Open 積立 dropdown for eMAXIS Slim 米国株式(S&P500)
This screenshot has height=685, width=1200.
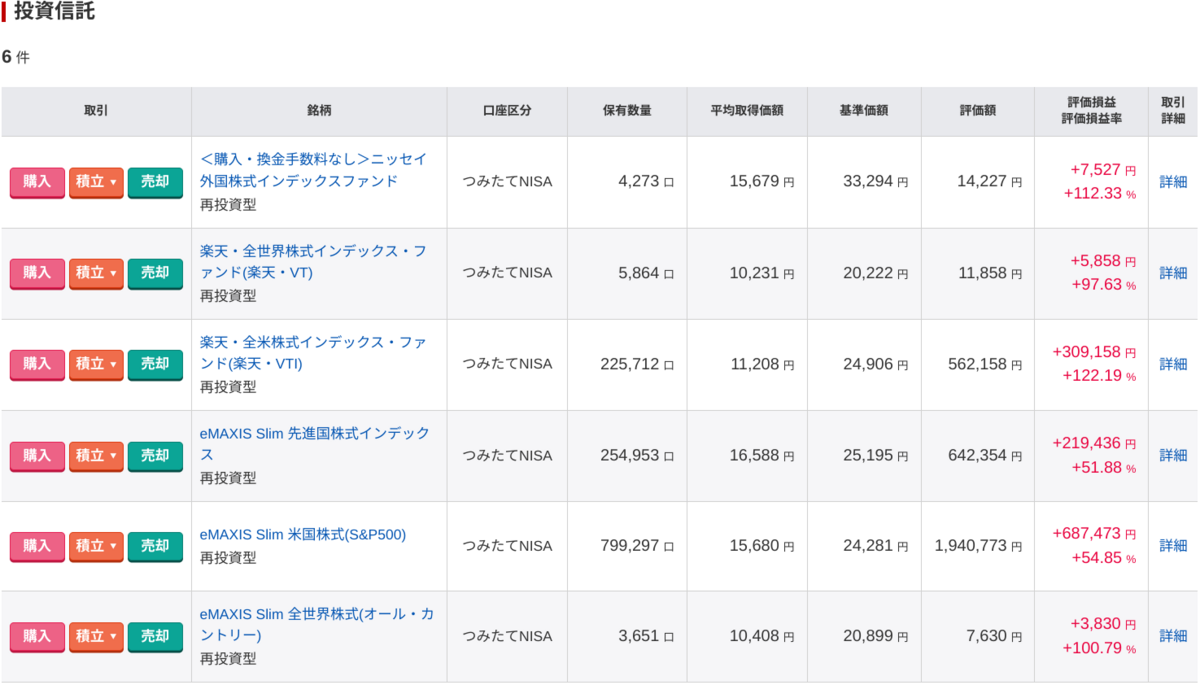(96, 546)
